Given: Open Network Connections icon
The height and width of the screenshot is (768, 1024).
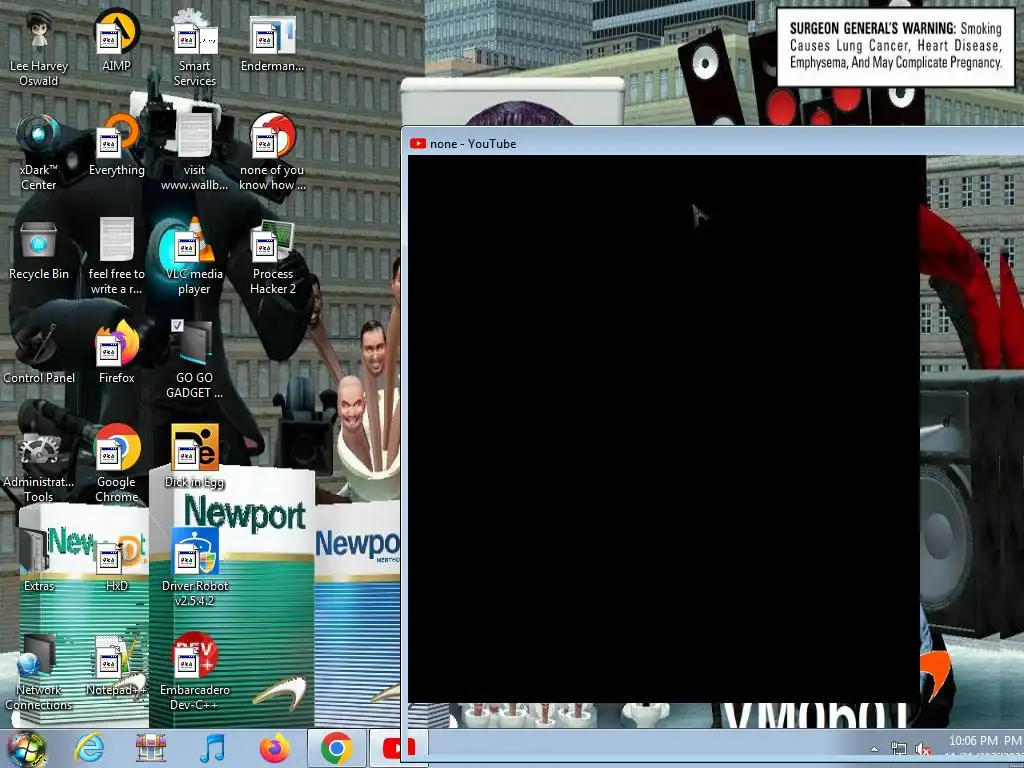Looking at the screenshot, I should tap(39, 673).
